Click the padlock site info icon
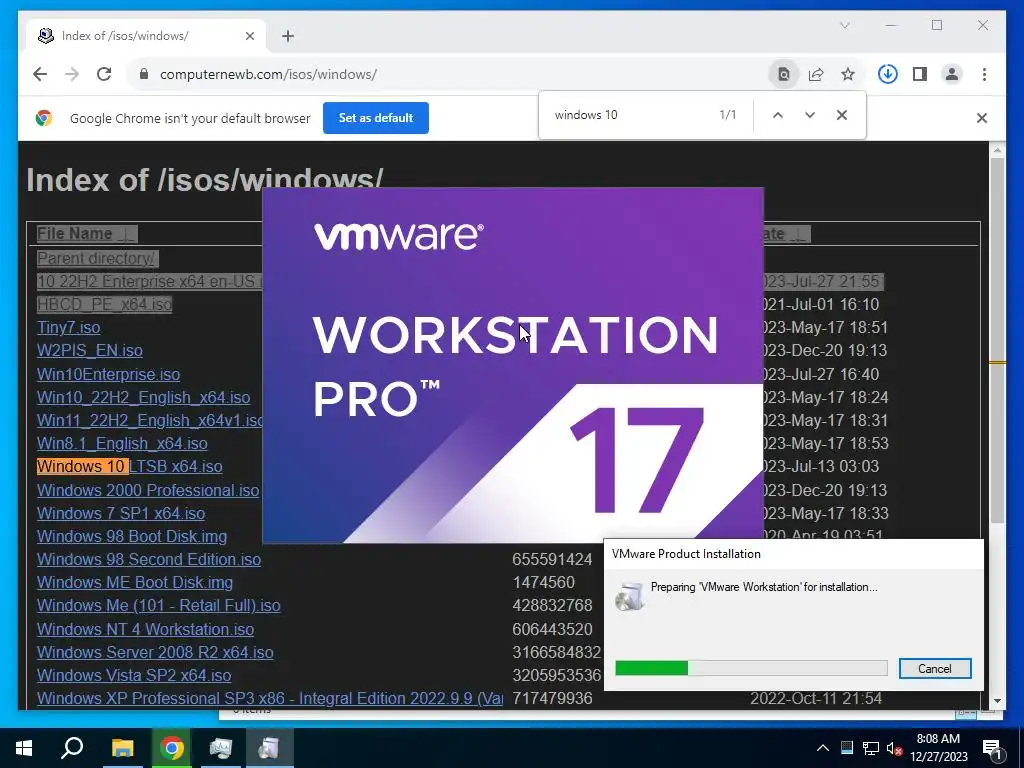Viewport: 1024px width, 768px height. tap(144, 74)
